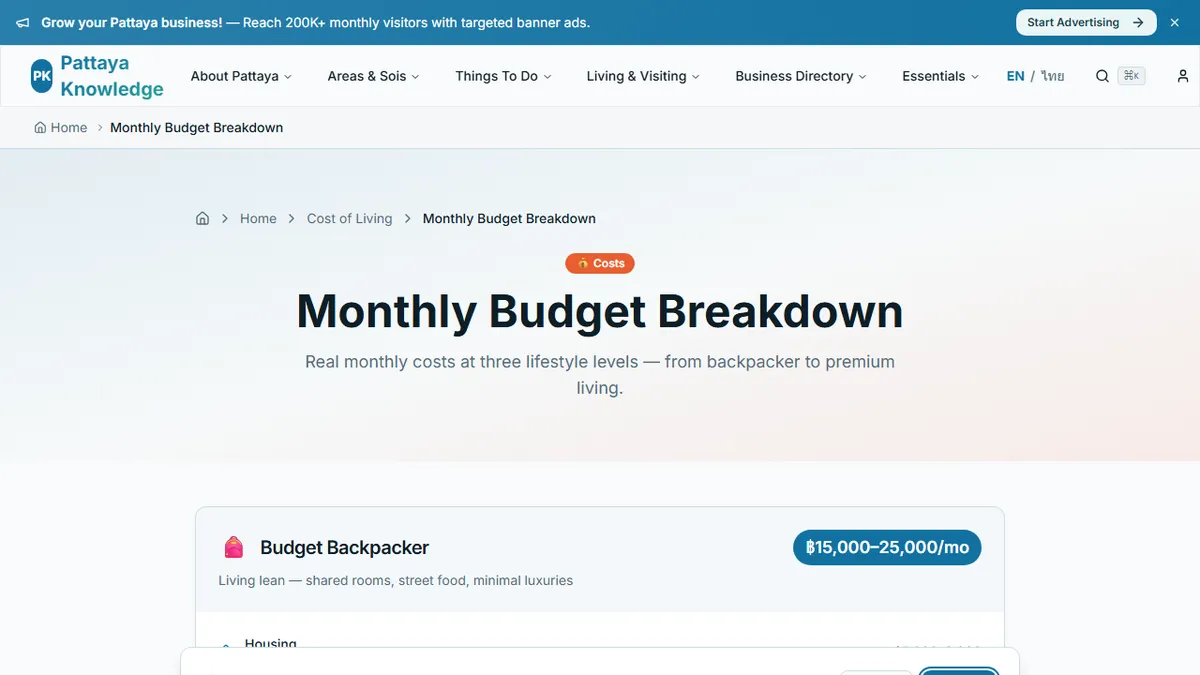The image size is (1200, 675).
Task: Expand the Living & Visiting menu
Action: 643,76
